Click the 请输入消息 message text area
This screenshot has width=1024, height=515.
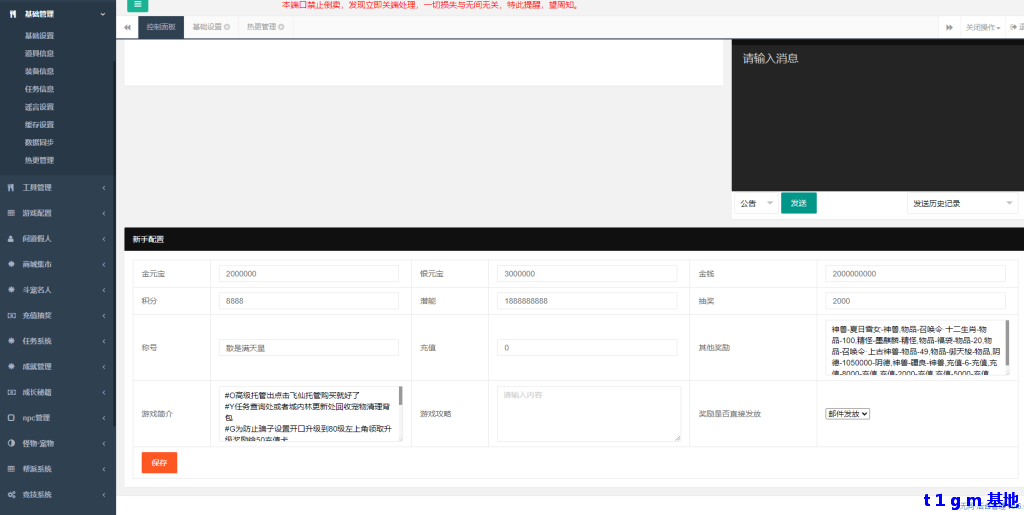tap(878, 117)
